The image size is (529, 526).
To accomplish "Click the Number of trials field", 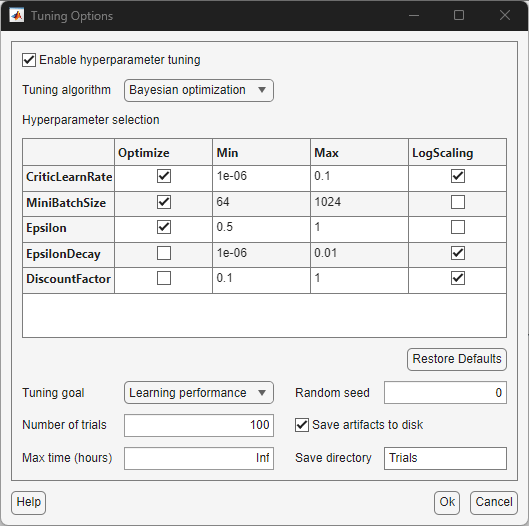I will click(199, 425).
